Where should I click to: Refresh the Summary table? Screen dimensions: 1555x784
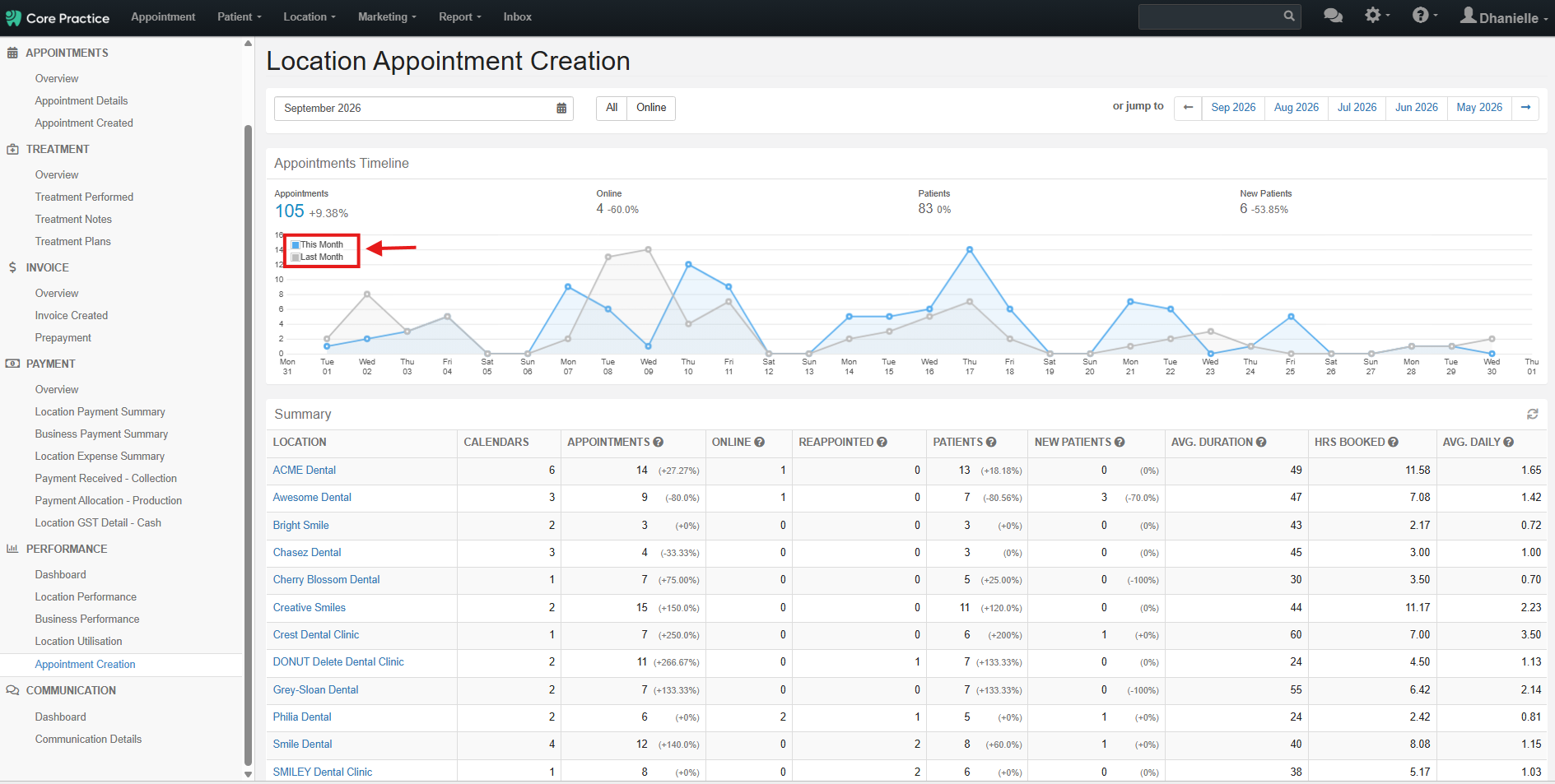[1532, 414]
